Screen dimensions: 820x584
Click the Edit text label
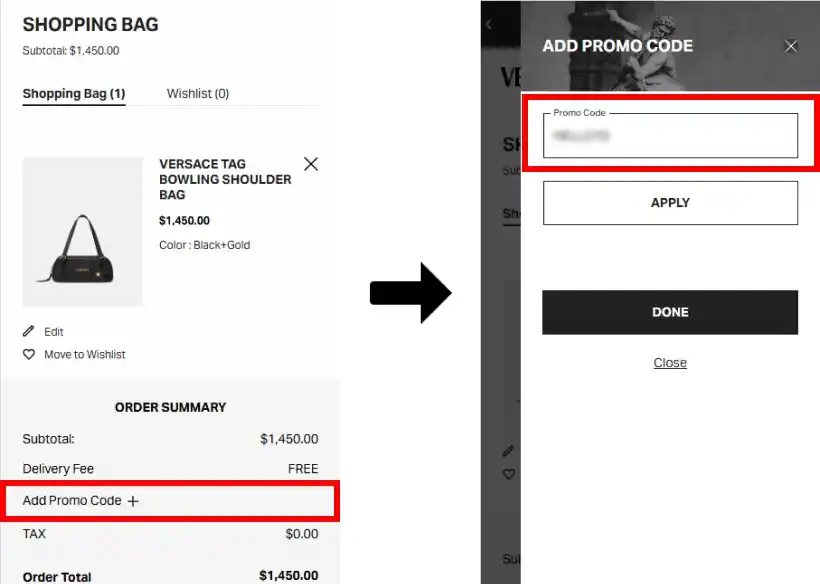click(x=54, y=332)
